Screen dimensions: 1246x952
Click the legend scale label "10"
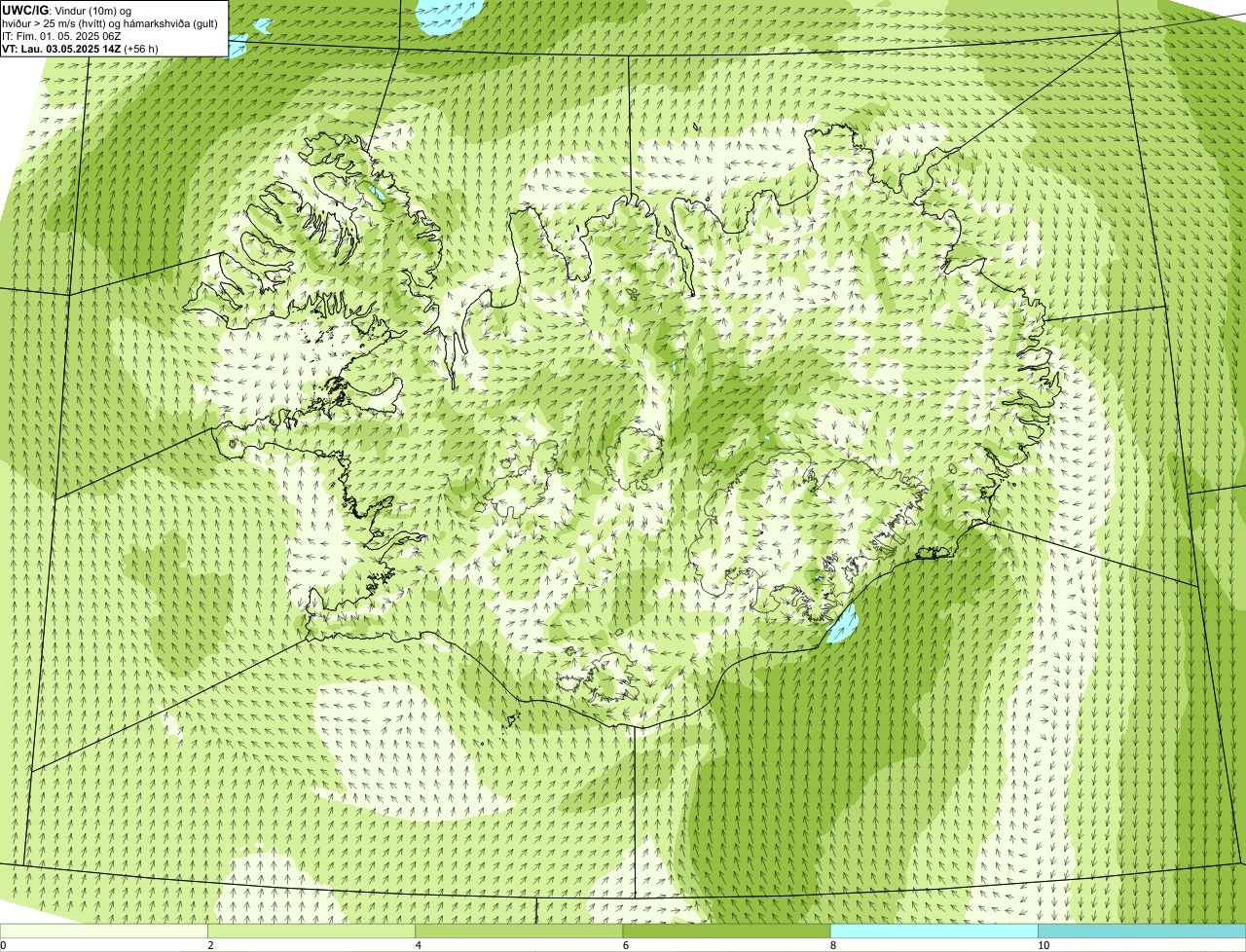point(1043,945)
